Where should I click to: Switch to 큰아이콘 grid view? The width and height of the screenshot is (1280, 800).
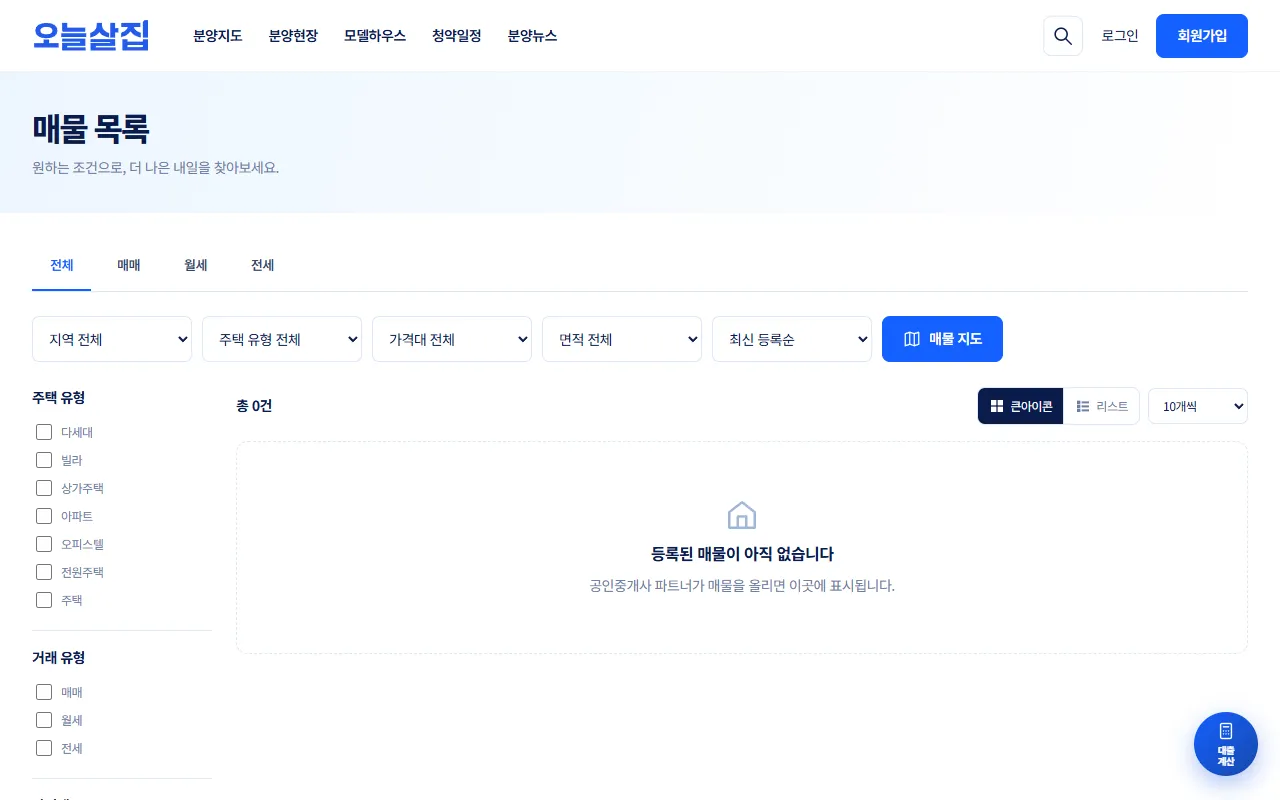coord(1021,406)
